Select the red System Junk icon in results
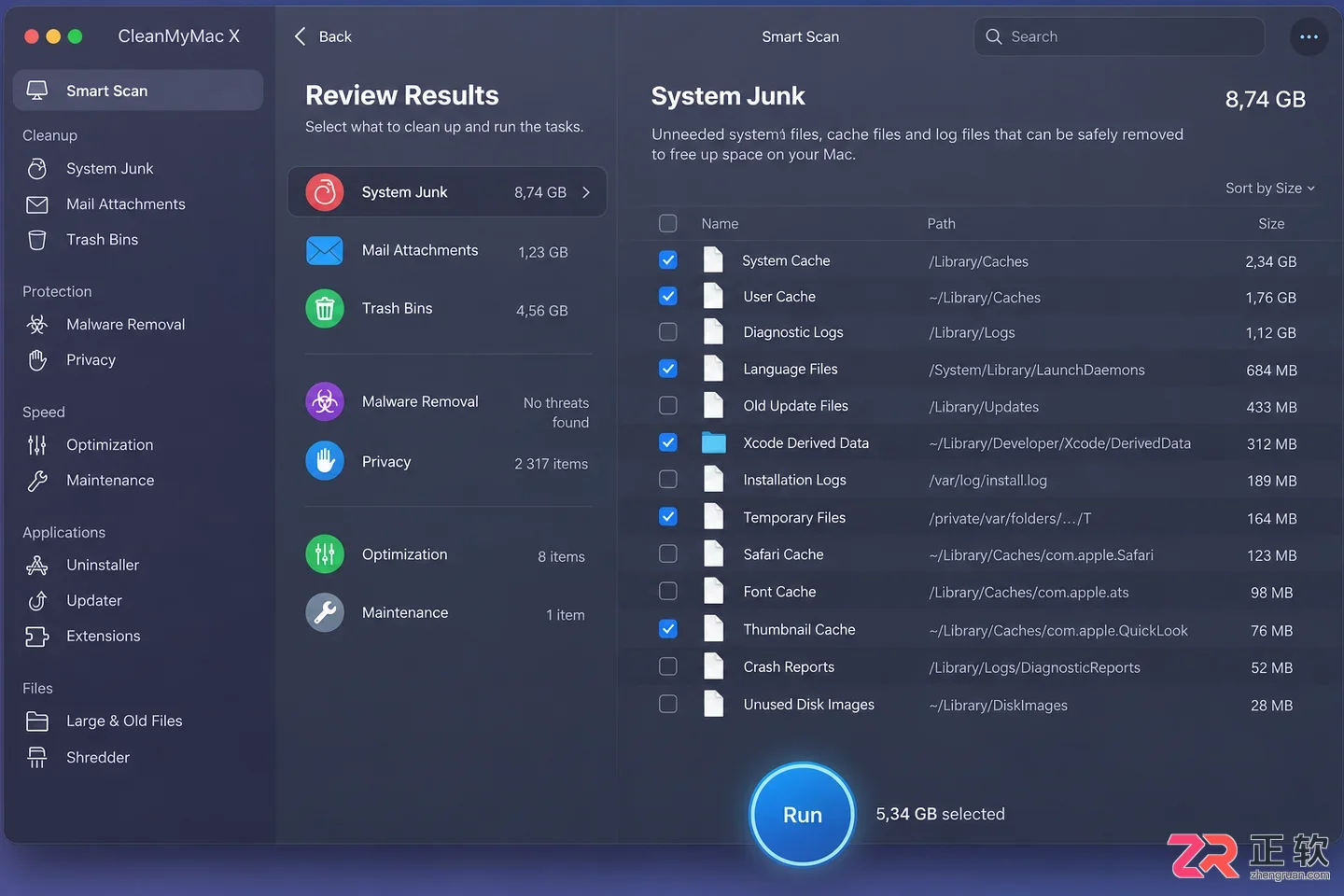1344x896 pixels. [325, 192]
